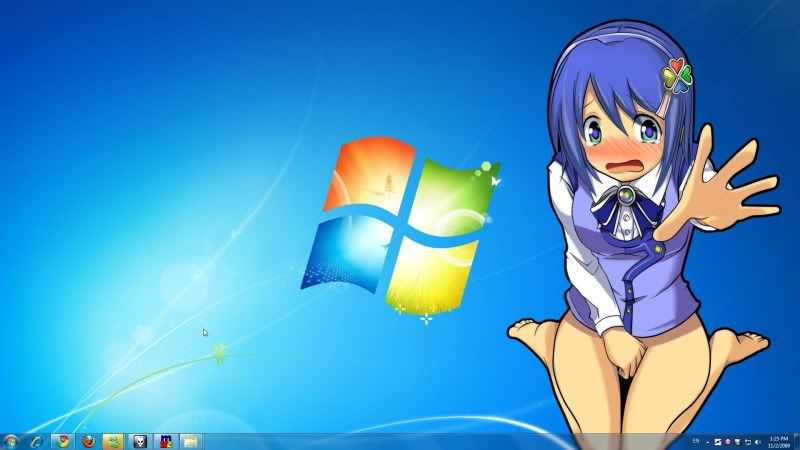The width and height of the screenshot is (800, 450).
Task: Open the clock showing 1:25 PM
Action: (779, 442)
